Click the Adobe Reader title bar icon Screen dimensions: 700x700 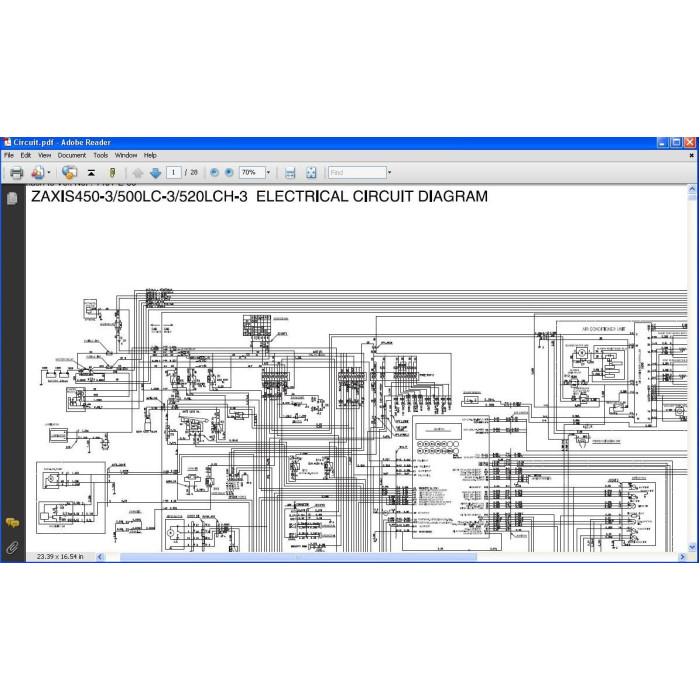point(7,142)
